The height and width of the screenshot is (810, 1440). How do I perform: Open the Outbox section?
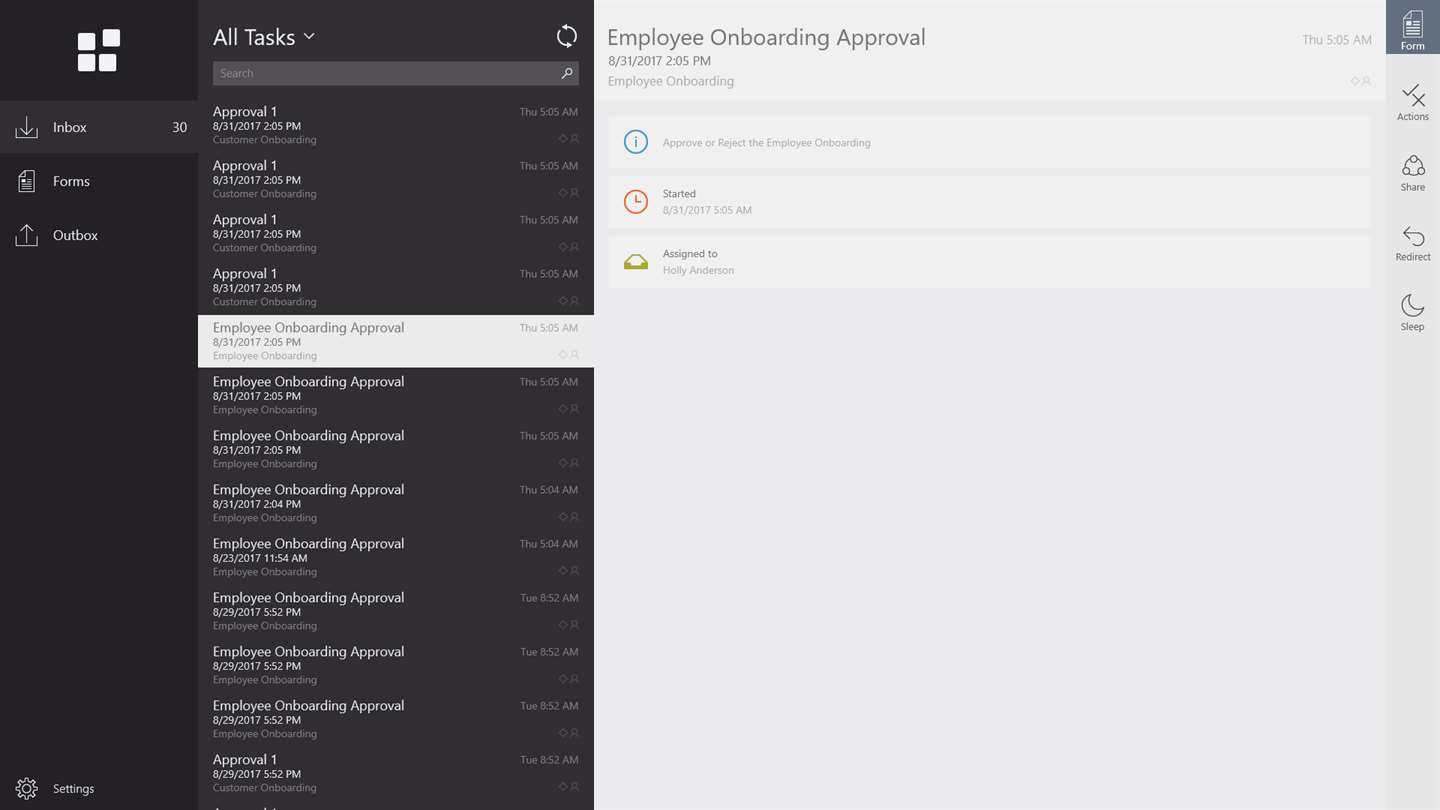(99, 235)
